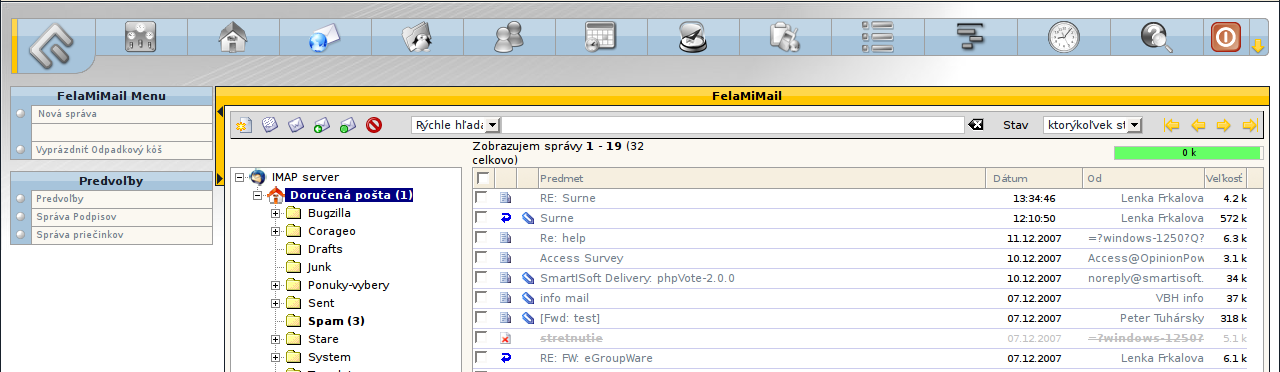Open the 'Rýchle hľadanie' search type dropdown
The height and width of the screenshot is (372, 1280).
point(455,125)
